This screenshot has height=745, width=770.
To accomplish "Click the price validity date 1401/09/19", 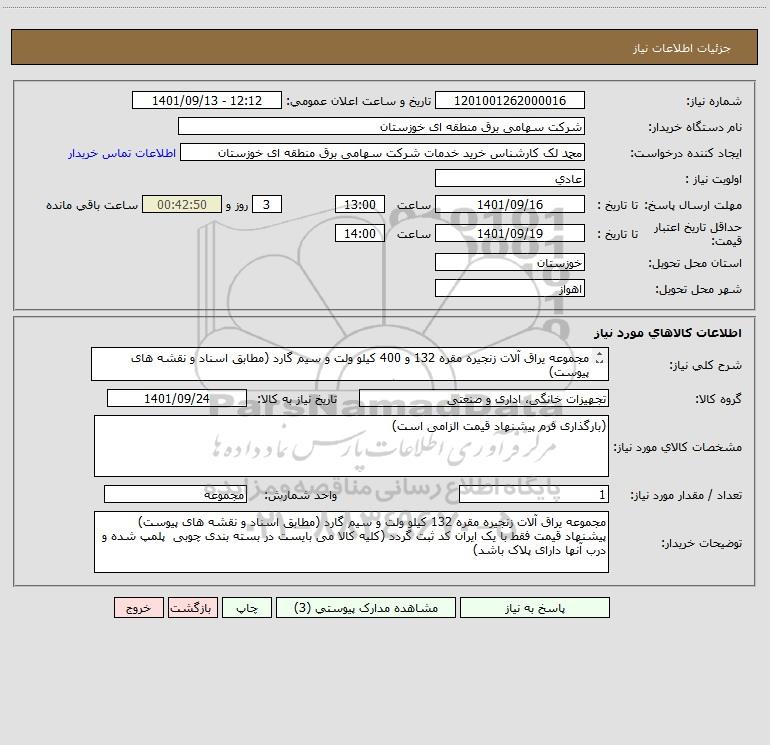I will point(510,233).
